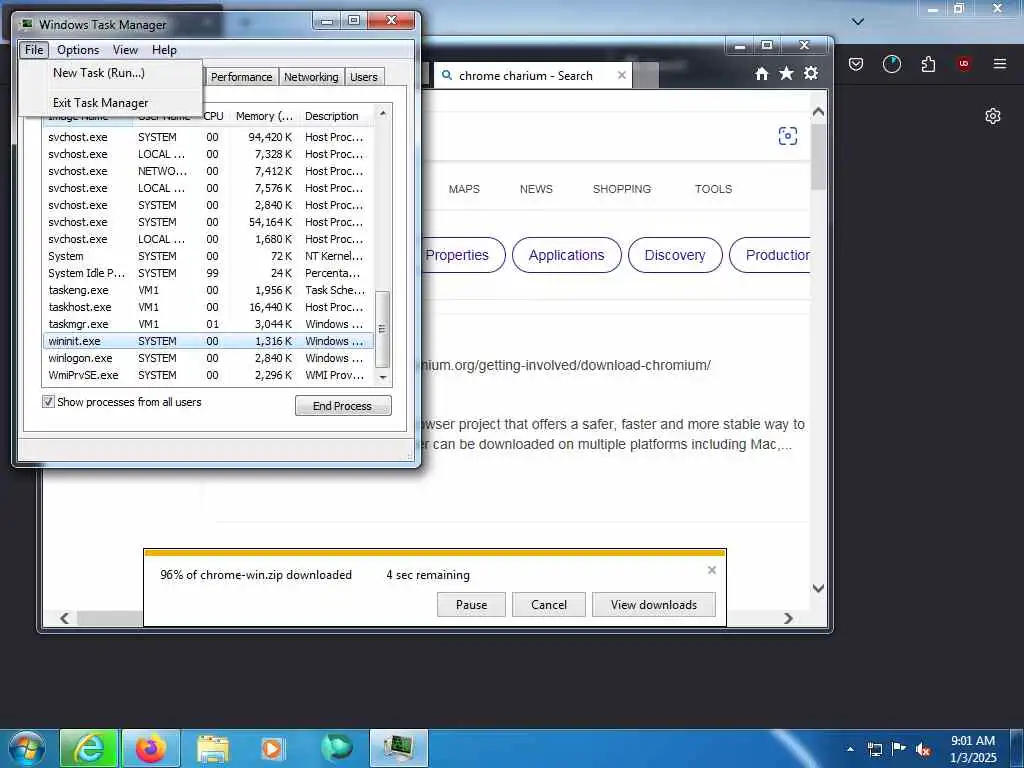Image resolution: width=1024 pixels, height=768 pixels.
Task: Open IE tools gear icon
Action: [811, 73]
